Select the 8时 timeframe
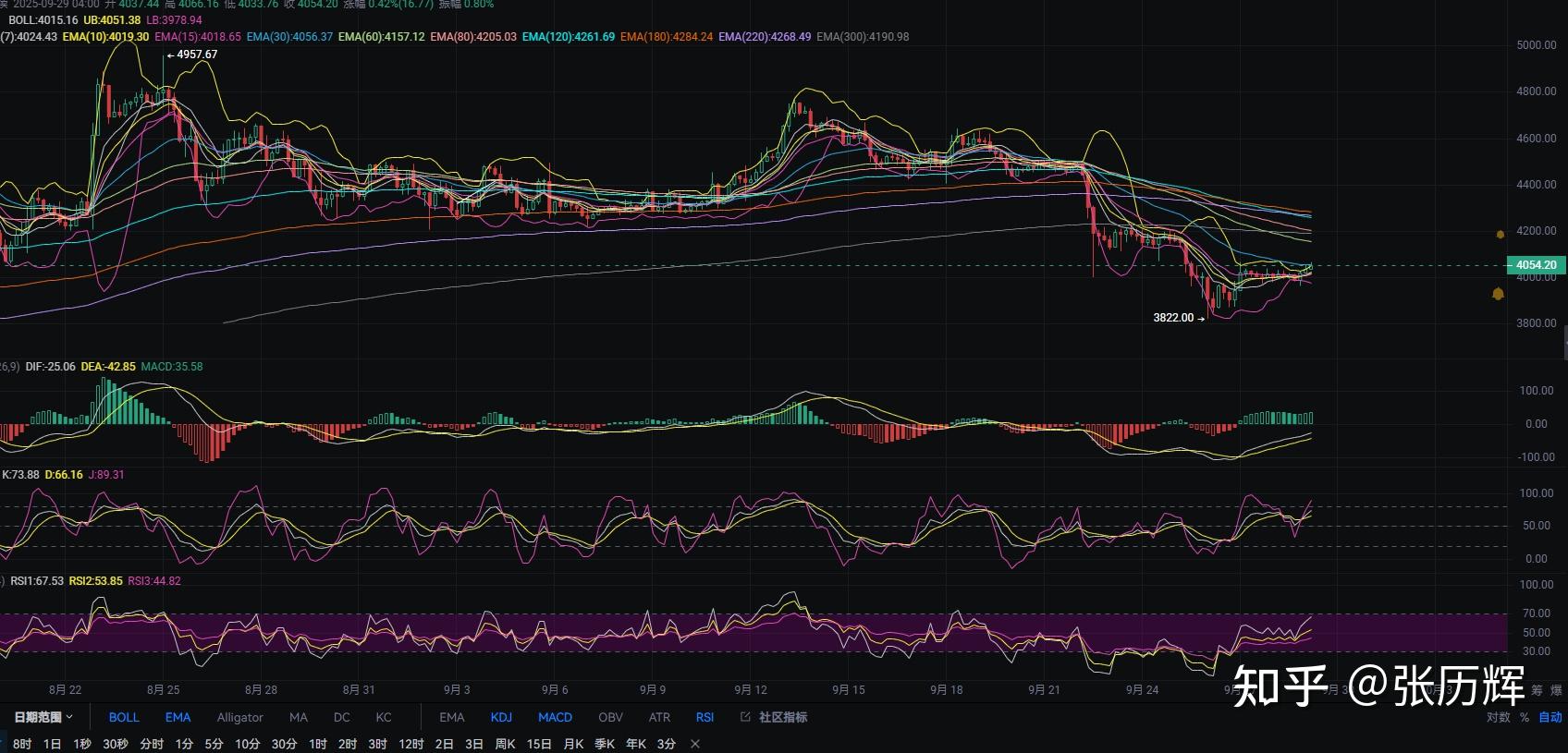Screen dimensions: 1568x753 [x=22, y=744]
